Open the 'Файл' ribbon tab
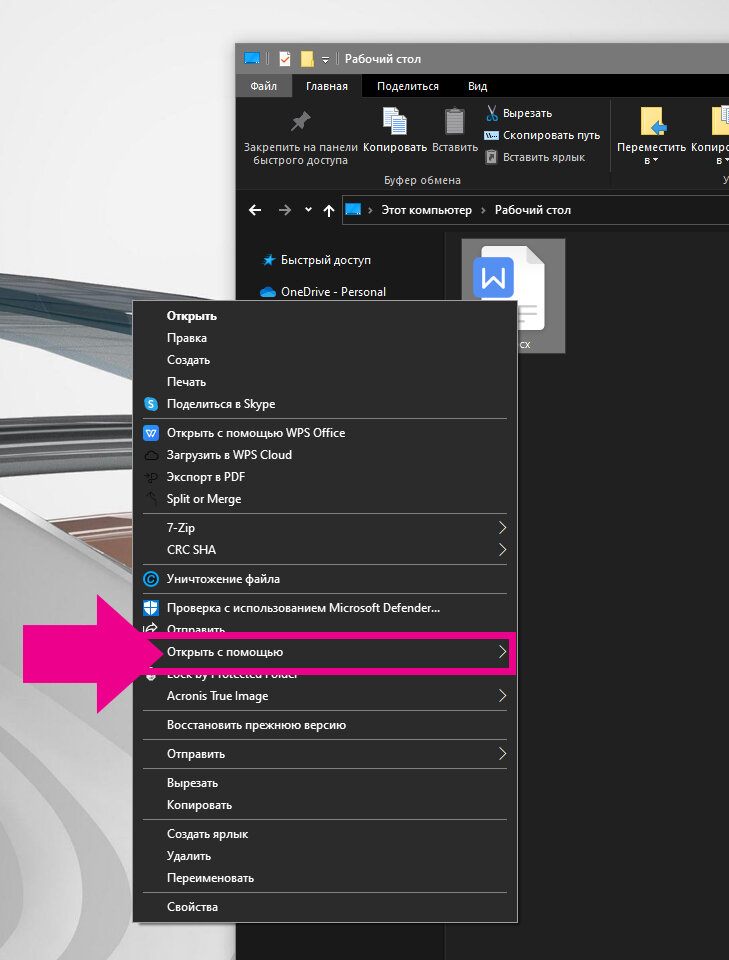 click(x=264, y=86)
